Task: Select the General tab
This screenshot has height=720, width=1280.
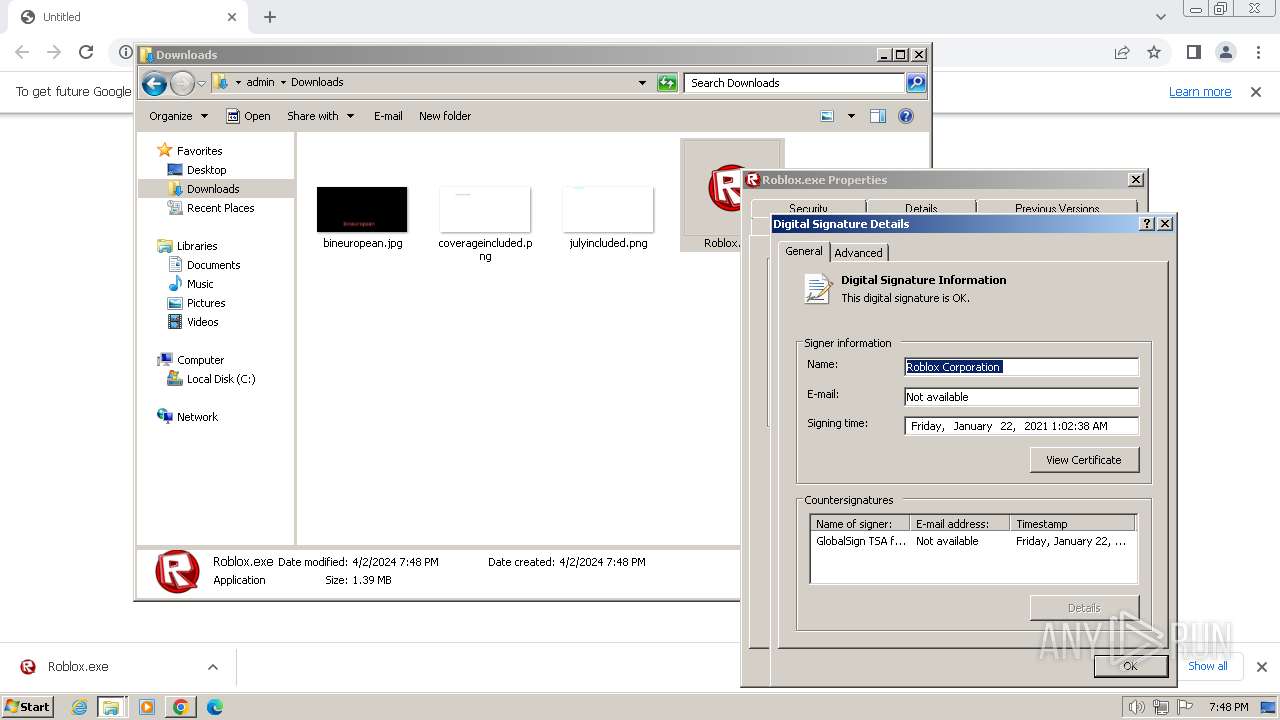Action: coord(804,251)
